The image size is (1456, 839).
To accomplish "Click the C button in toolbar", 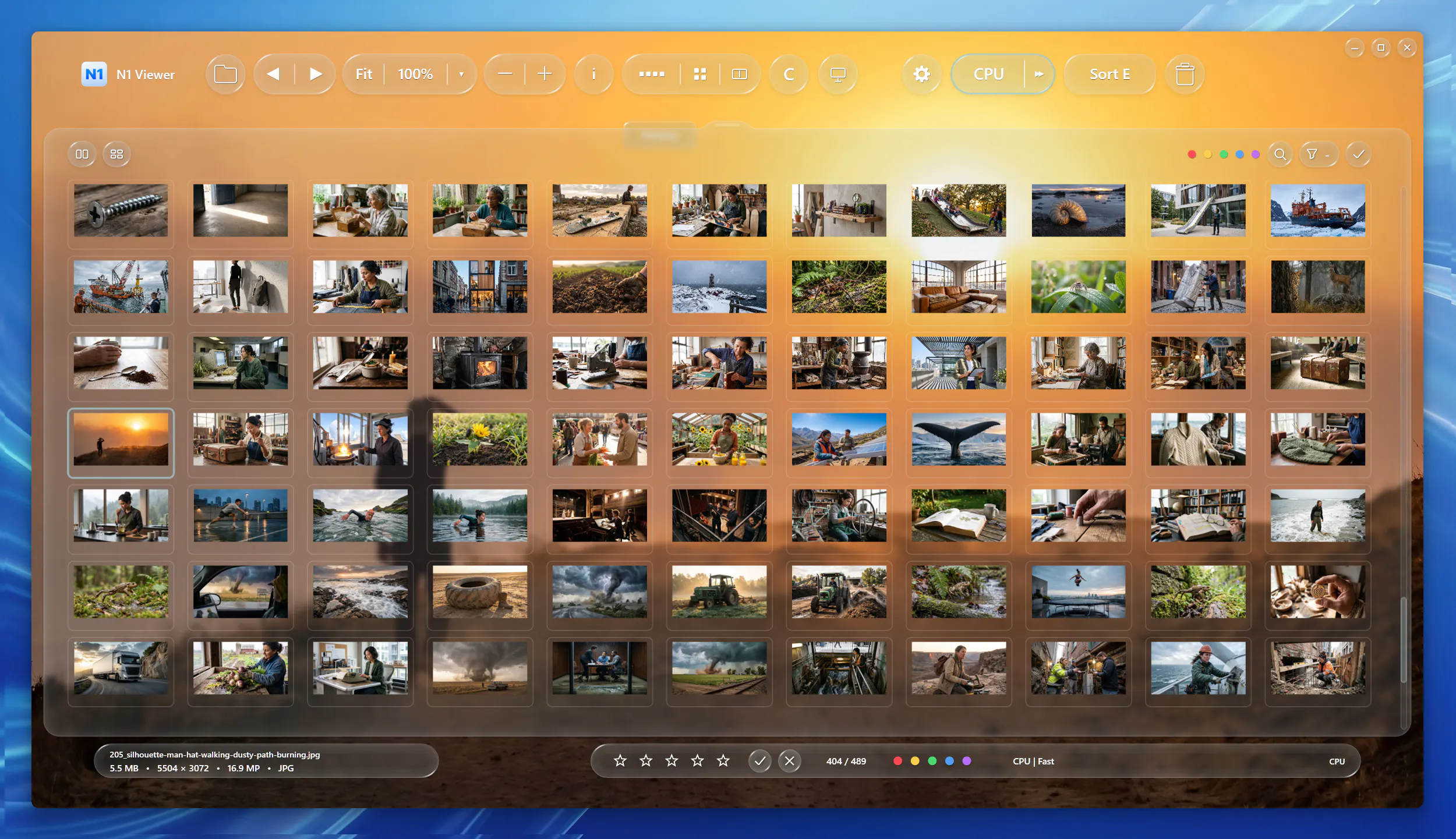I will click(789, 74).
